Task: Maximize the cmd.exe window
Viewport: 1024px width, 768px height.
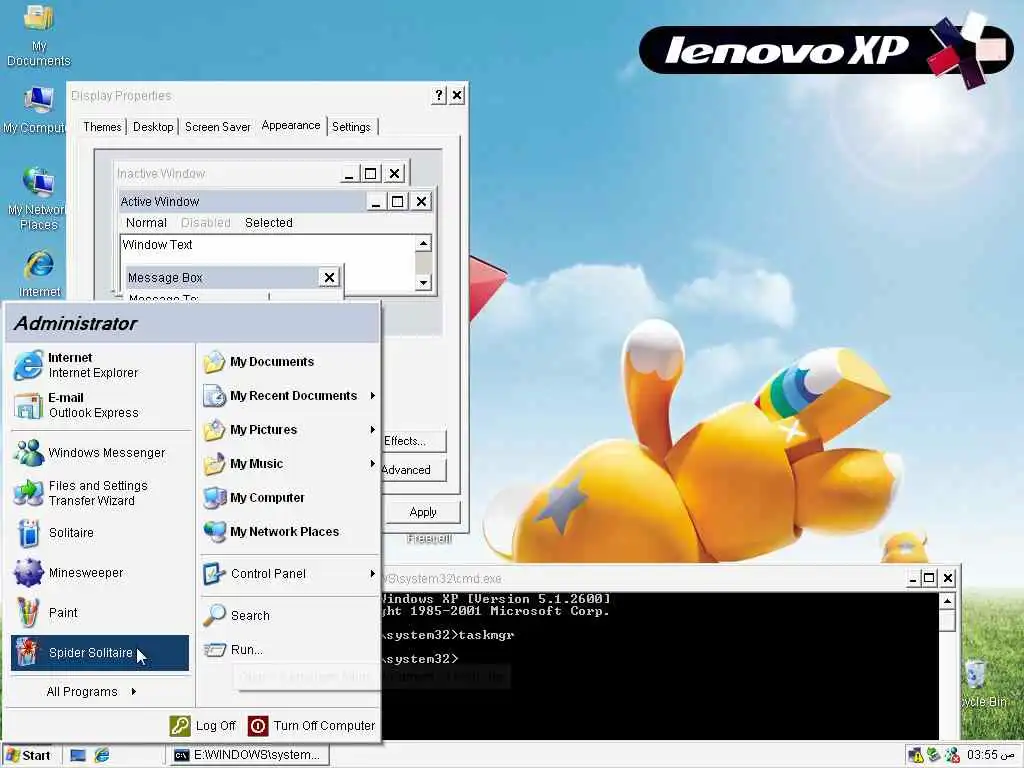Action: pyautogui.click(x=929, y=578)
